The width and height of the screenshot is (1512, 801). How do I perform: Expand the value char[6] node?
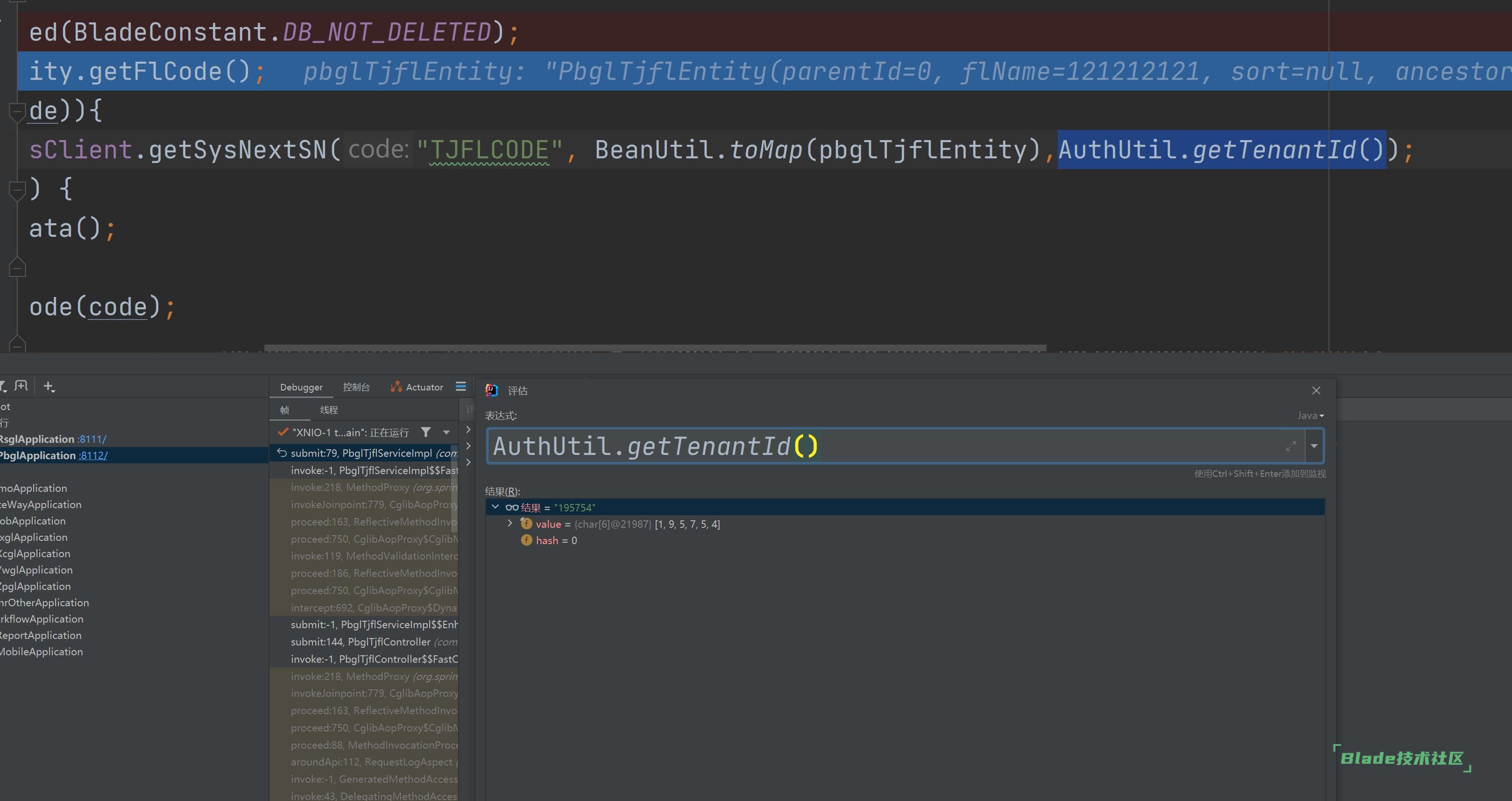pos(509,523)
